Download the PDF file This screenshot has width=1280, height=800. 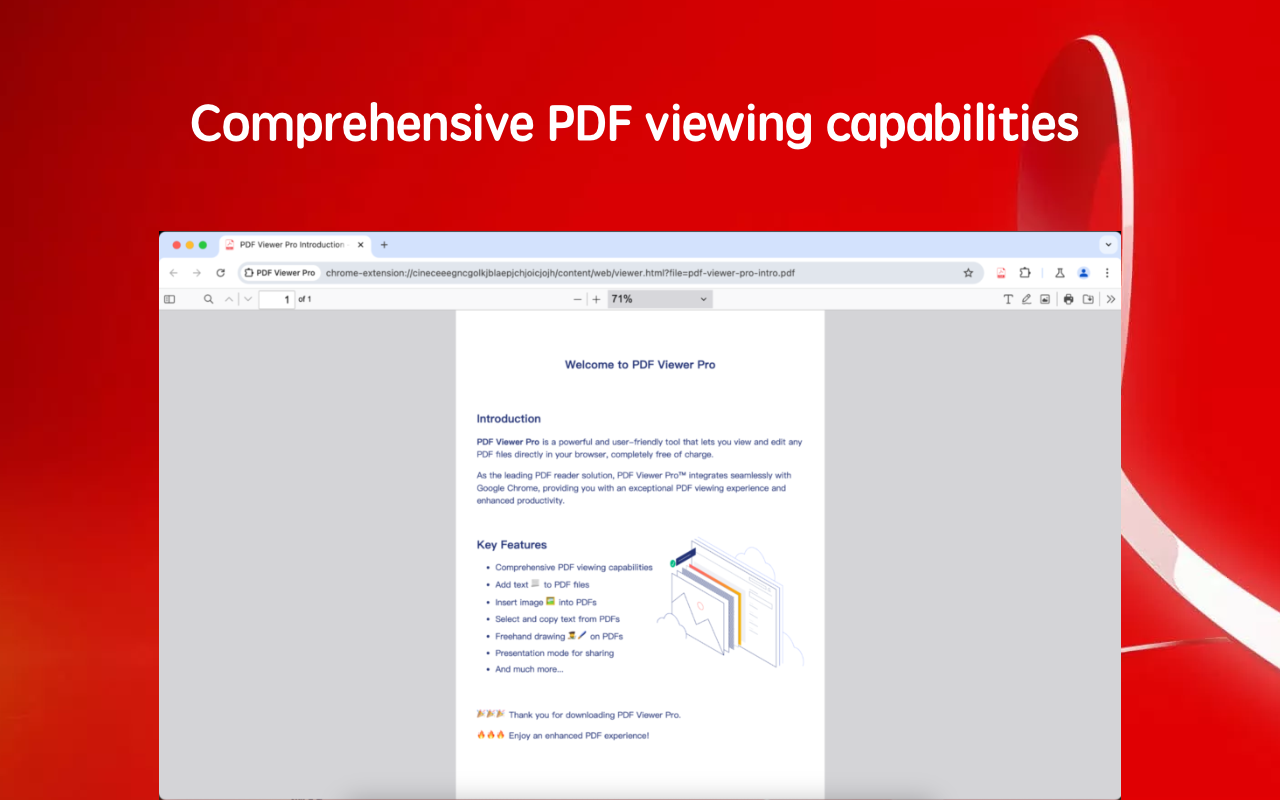pyautogui.click(x=1088, y=299)
